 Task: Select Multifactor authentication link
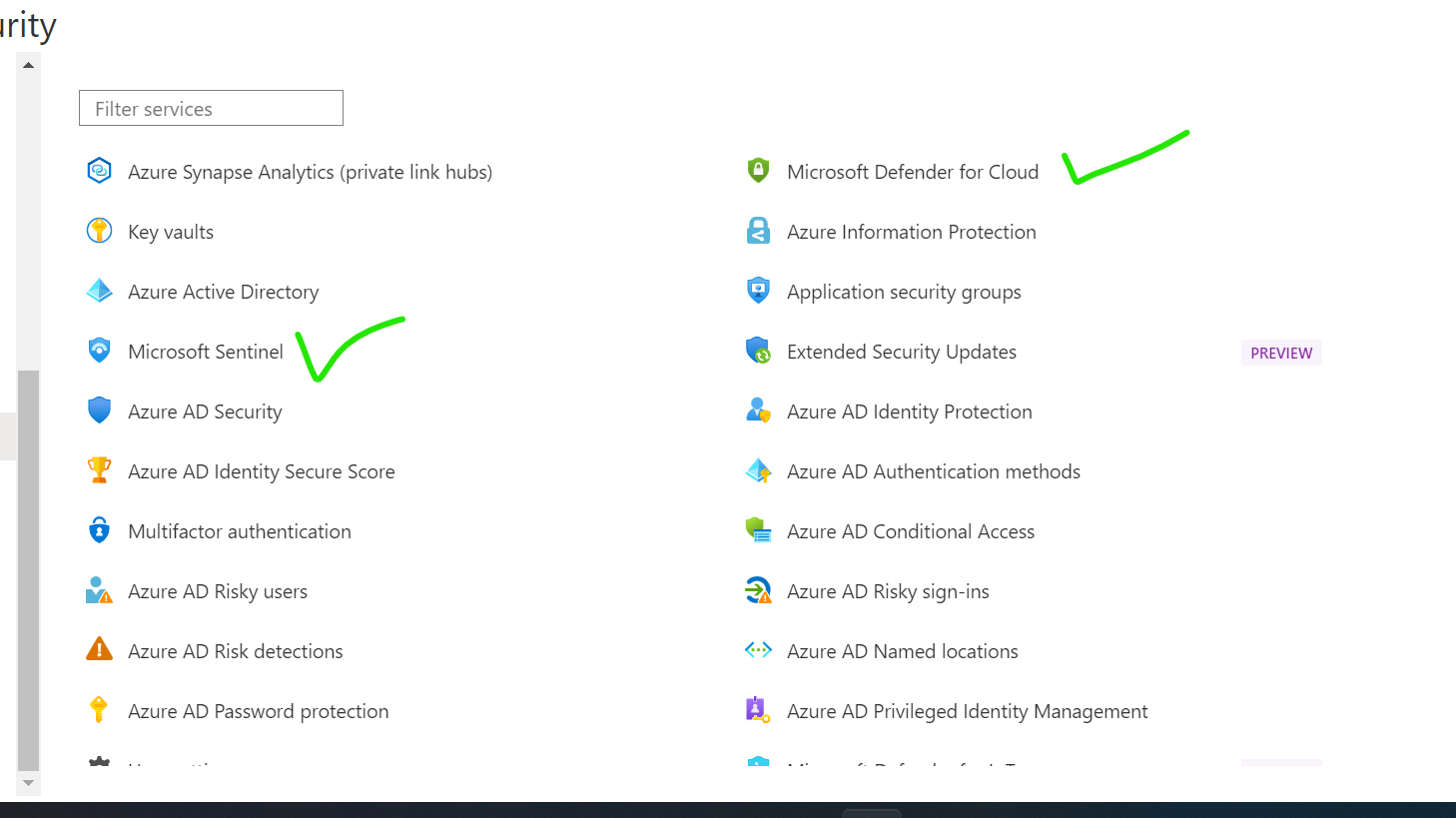240,531
